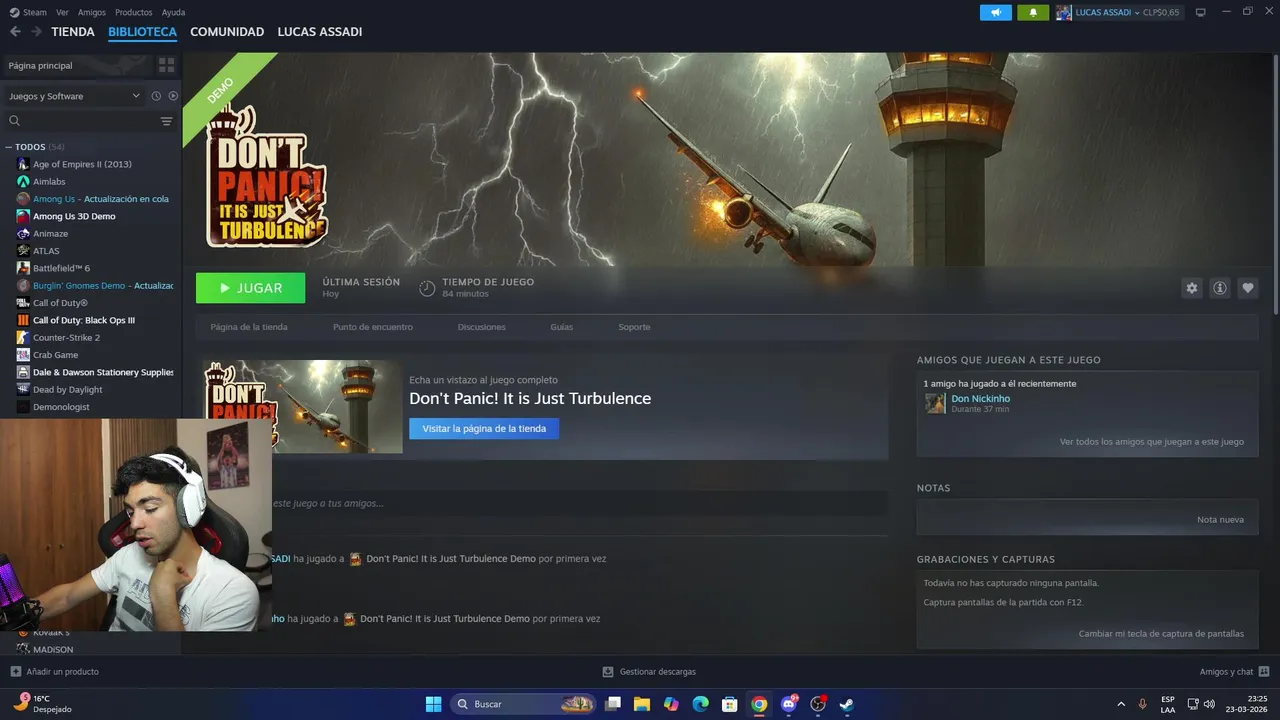
Task: Open Discord from the taskbar
Action: click(789, 704)
